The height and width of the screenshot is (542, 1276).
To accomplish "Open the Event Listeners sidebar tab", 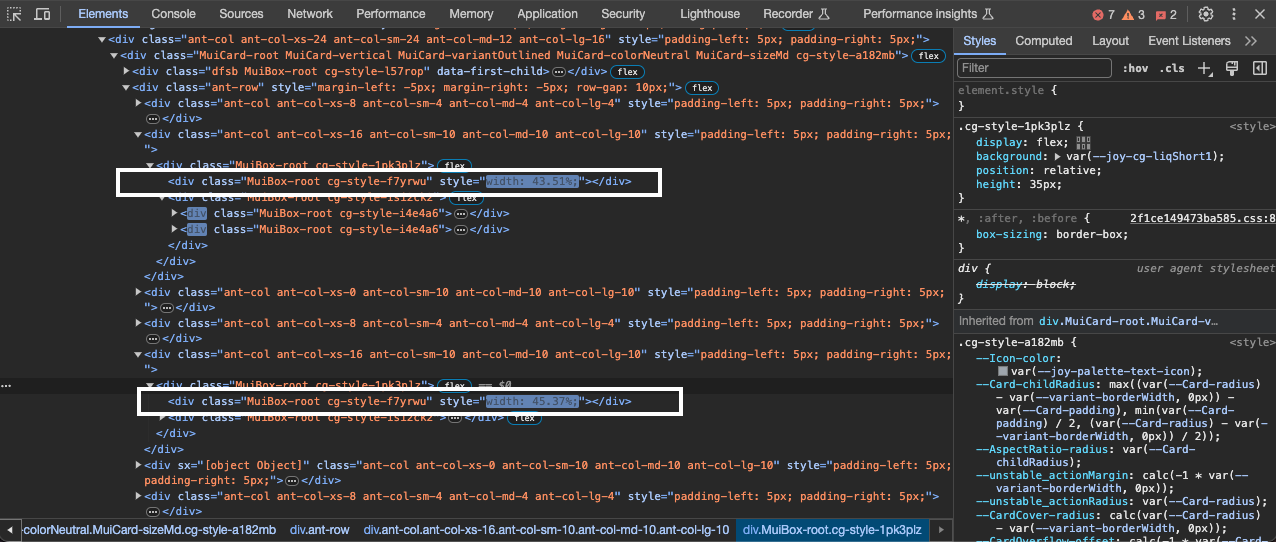I will coord(1189,41).
